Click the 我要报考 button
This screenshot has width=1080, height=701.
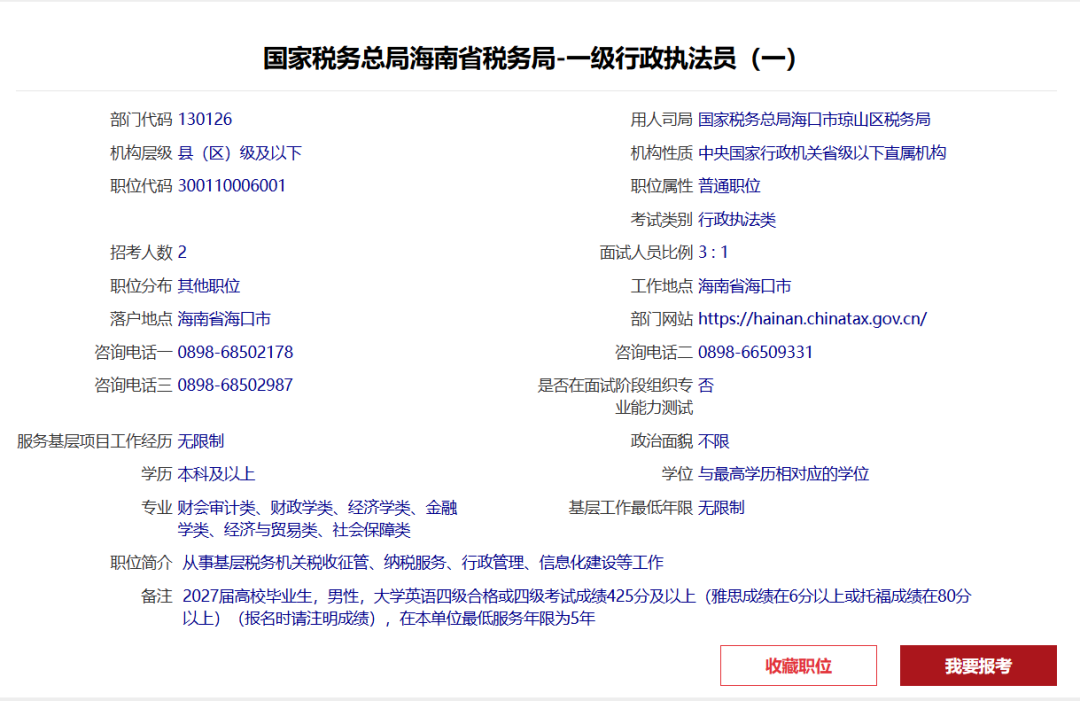[x=978, y=665]
